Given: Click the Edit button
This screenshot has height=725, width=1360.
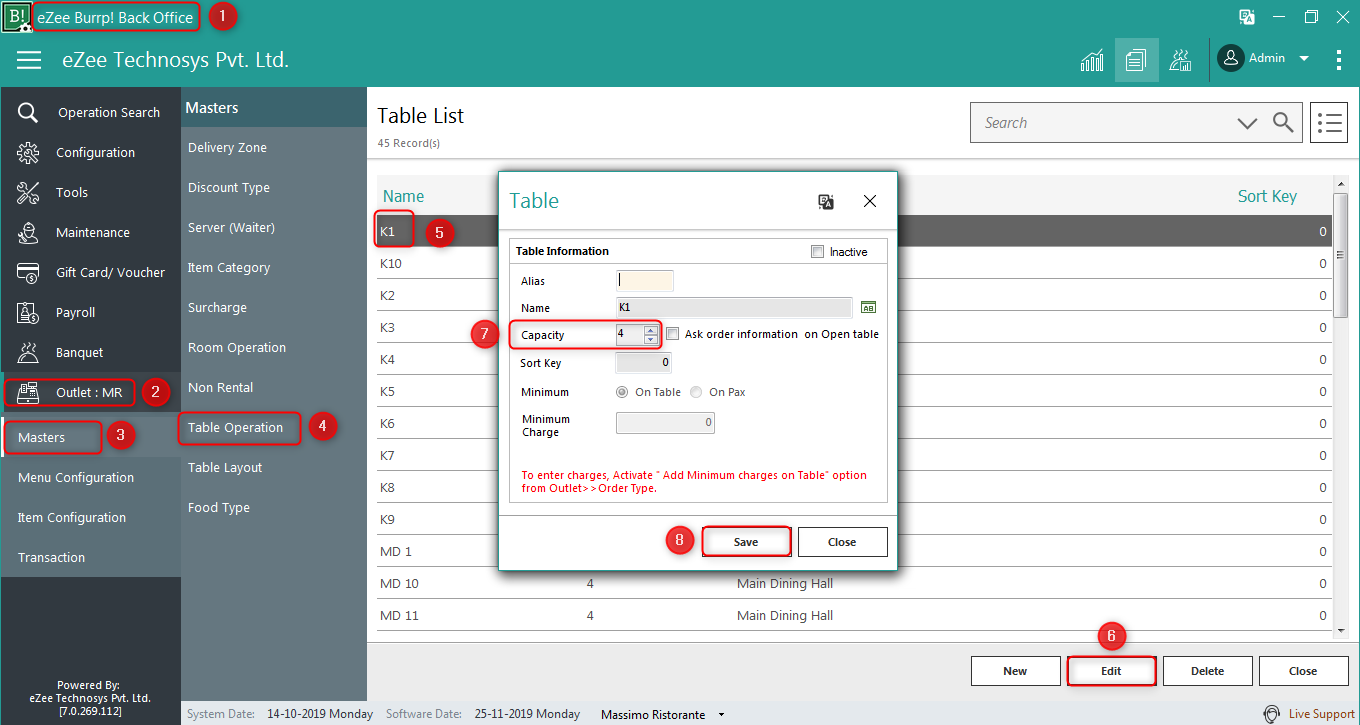Looking at the screenshot, I should point(1111,671).
